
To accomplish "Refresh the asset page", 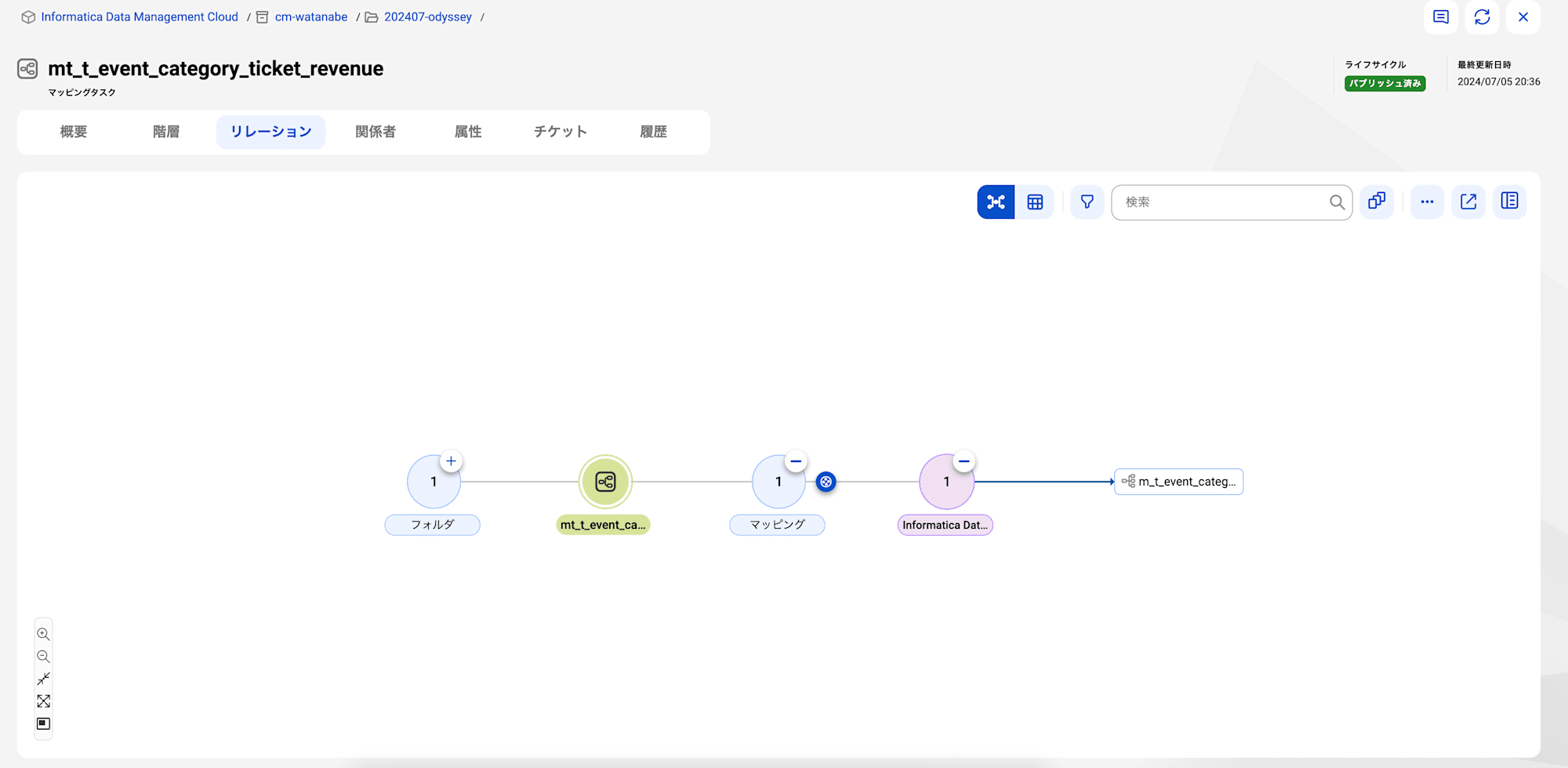I will point(1482,17).
